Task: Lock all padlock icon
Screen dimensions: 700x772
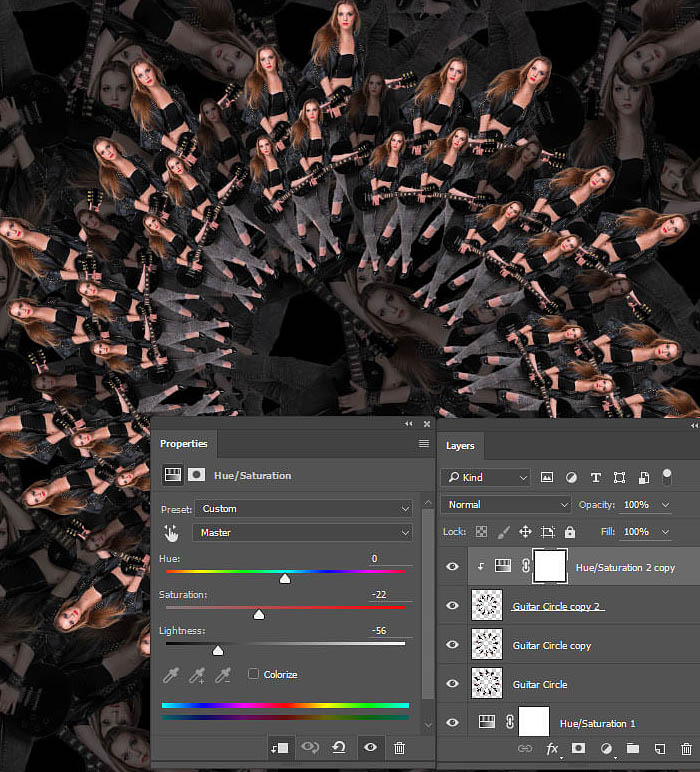Action: point(570,532)
